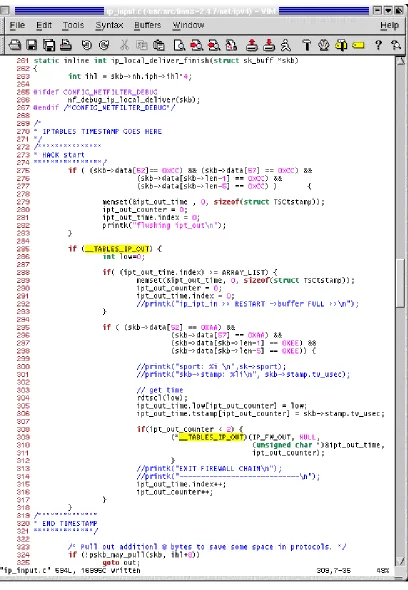Click the Load Session icon
The width and height of the screenshot is (408, 590).
252,45
